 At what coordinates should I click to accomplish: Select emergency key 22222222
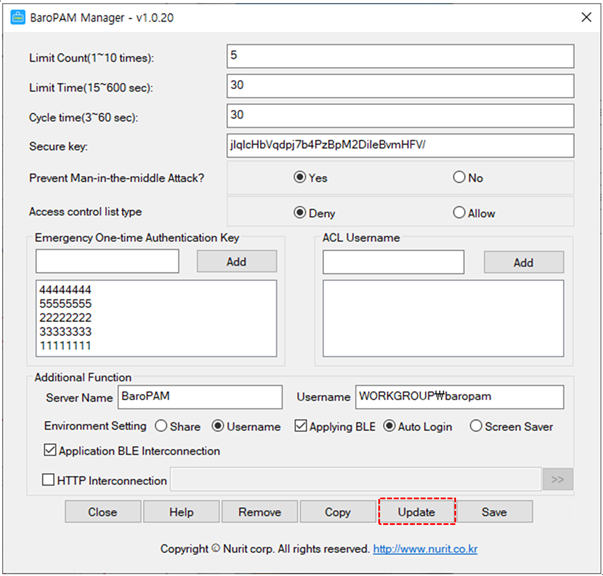(65, 318)
